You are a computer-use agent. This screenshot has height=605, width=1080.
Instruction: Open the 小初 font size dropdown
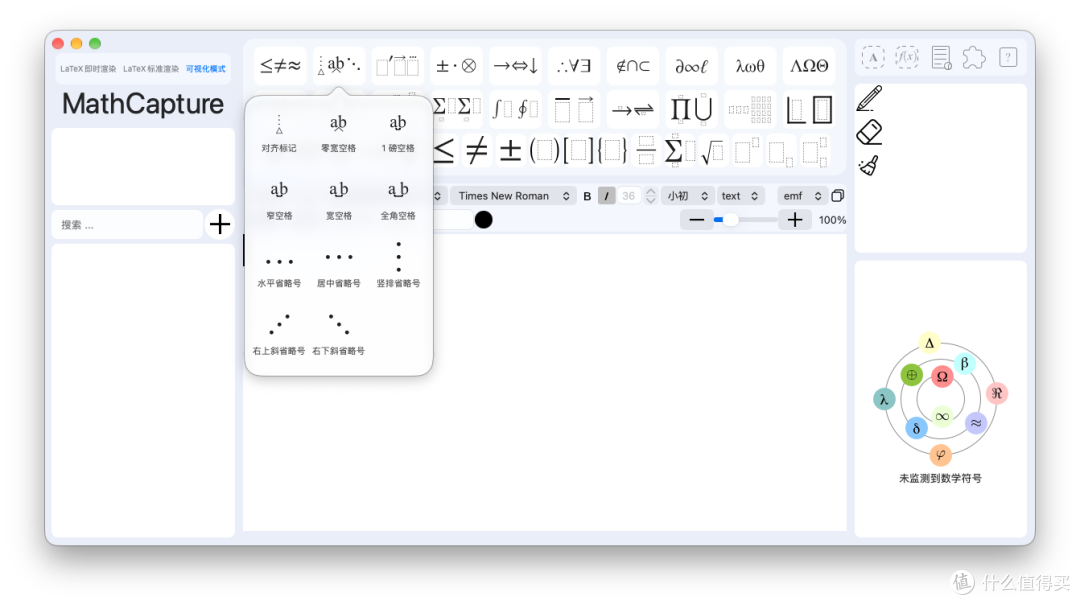[687, 196]
